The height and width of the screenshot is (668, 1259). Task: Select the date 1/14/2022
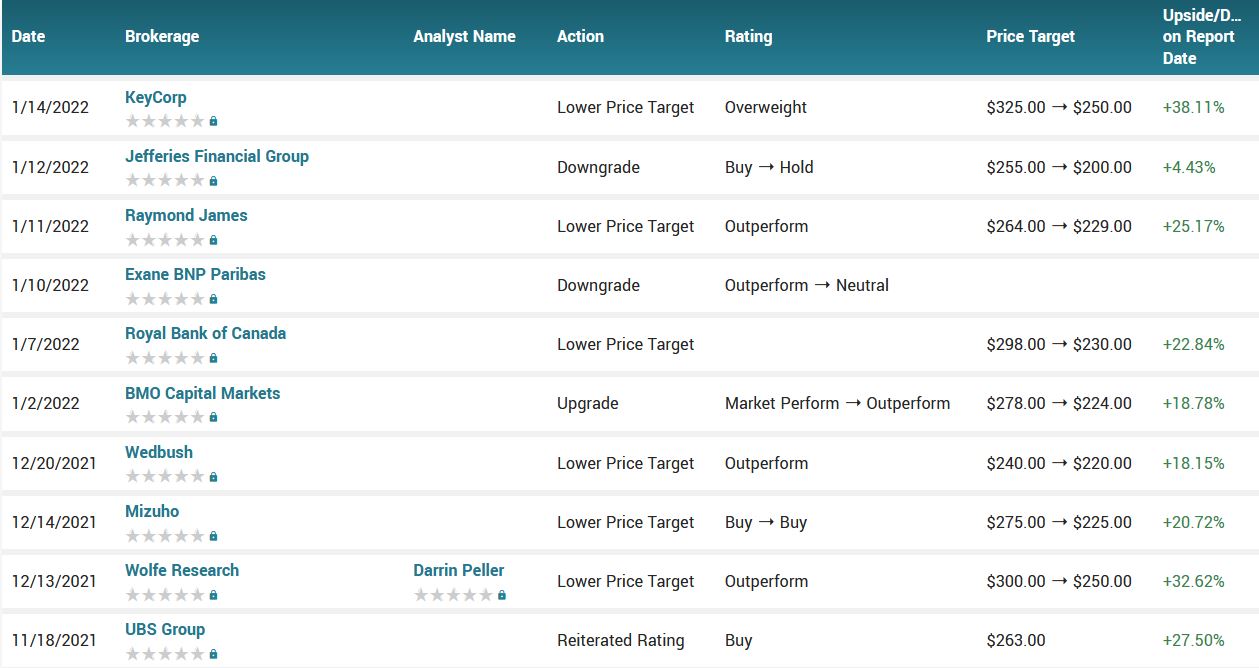50,107
